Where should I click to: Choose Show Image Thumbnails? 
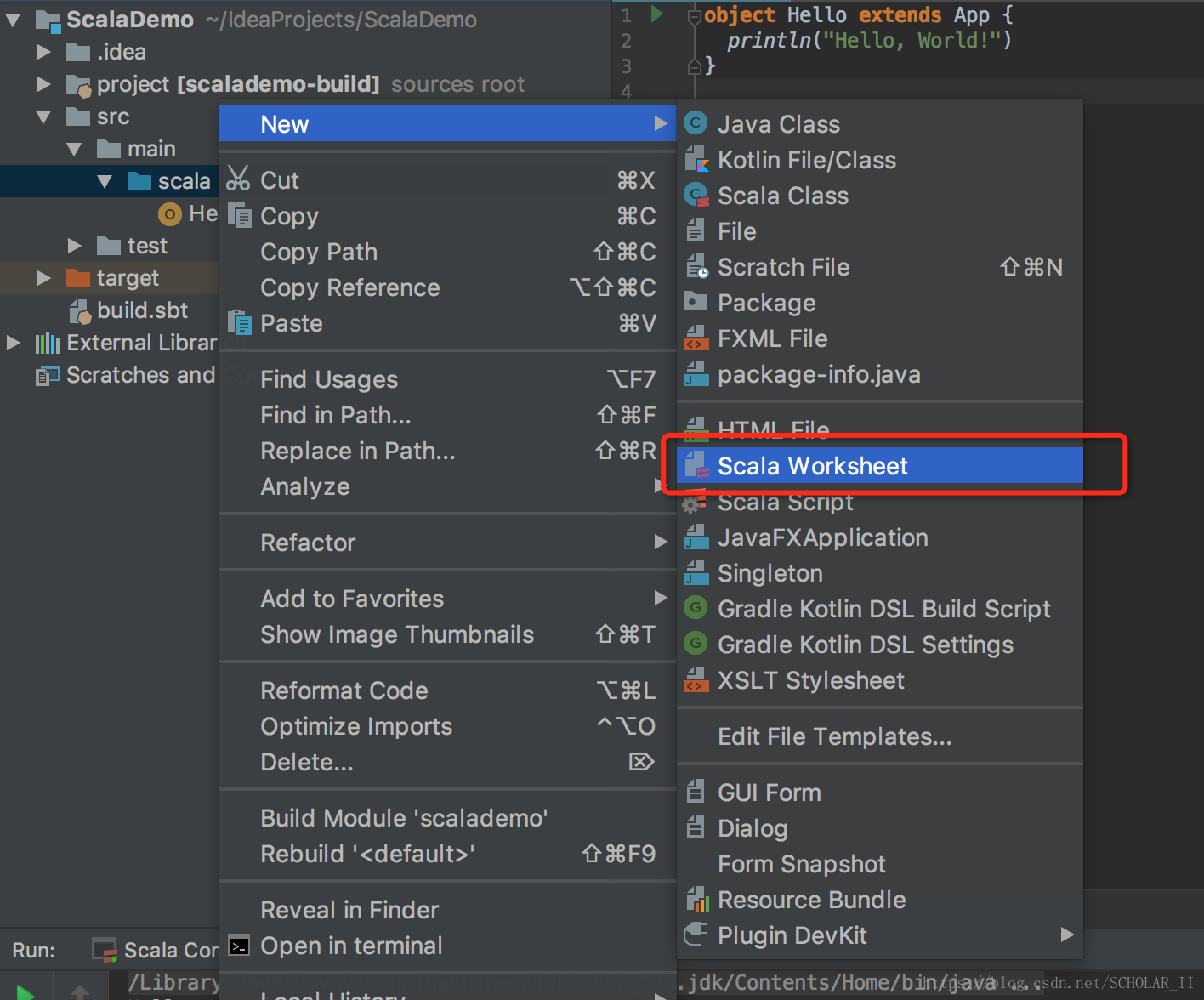pos(447,634)
